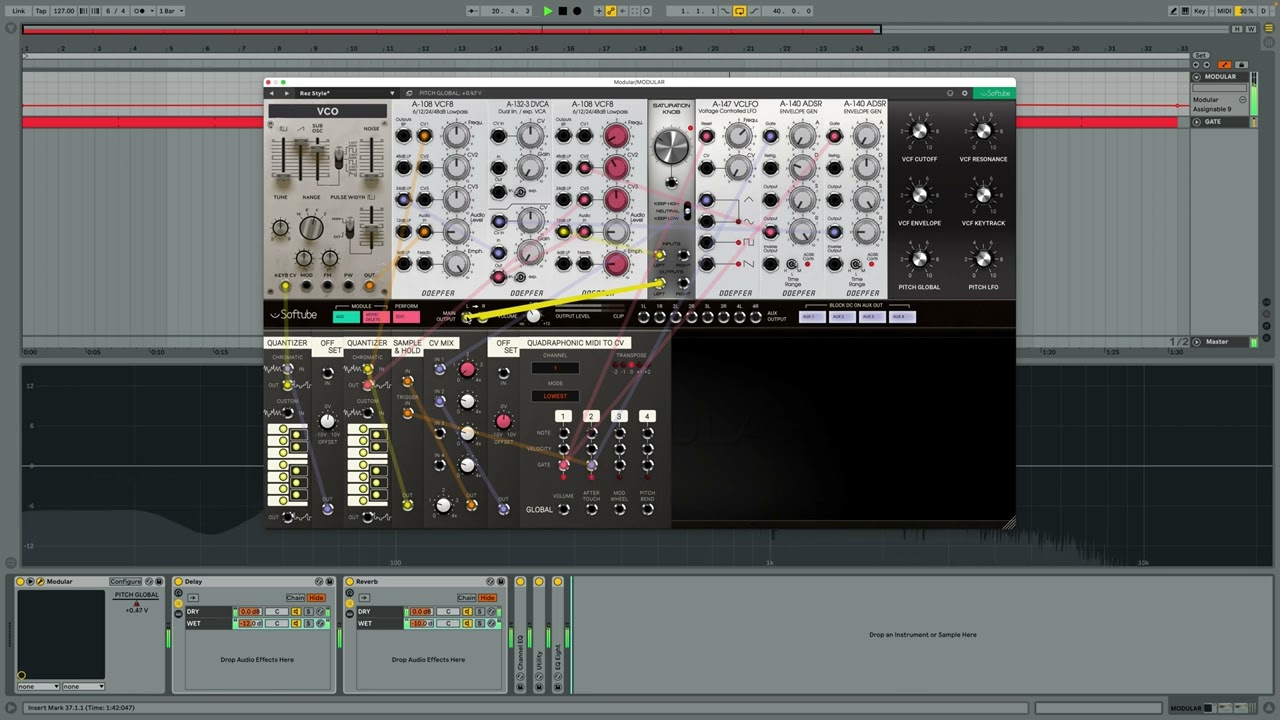1280x720 pixels.
Task: Select the tempo field showing 127.00
Action: click(64, 11)
